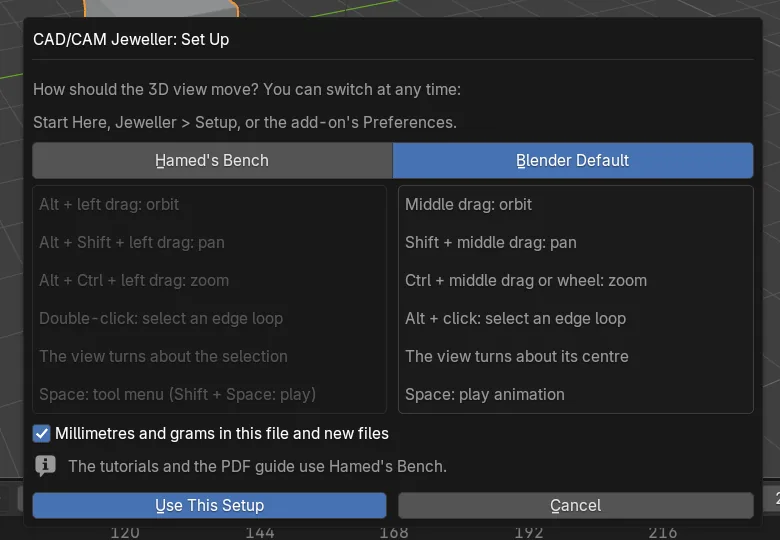Click 'Ctrl + middle drag or wheel: zoom' text

526,280
